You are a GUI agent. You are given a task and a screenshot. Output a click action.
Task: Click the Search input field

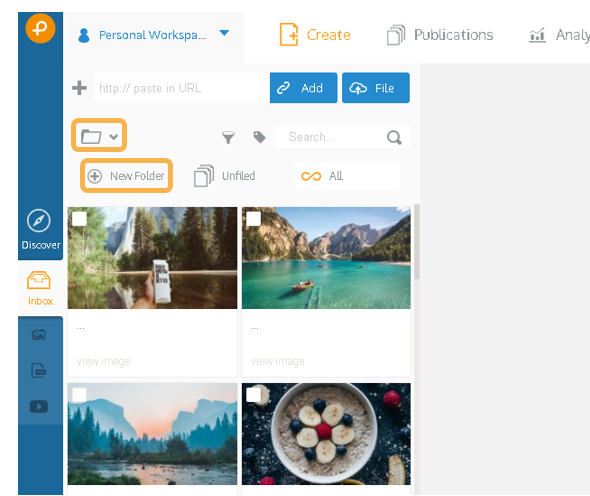[342, 137]
